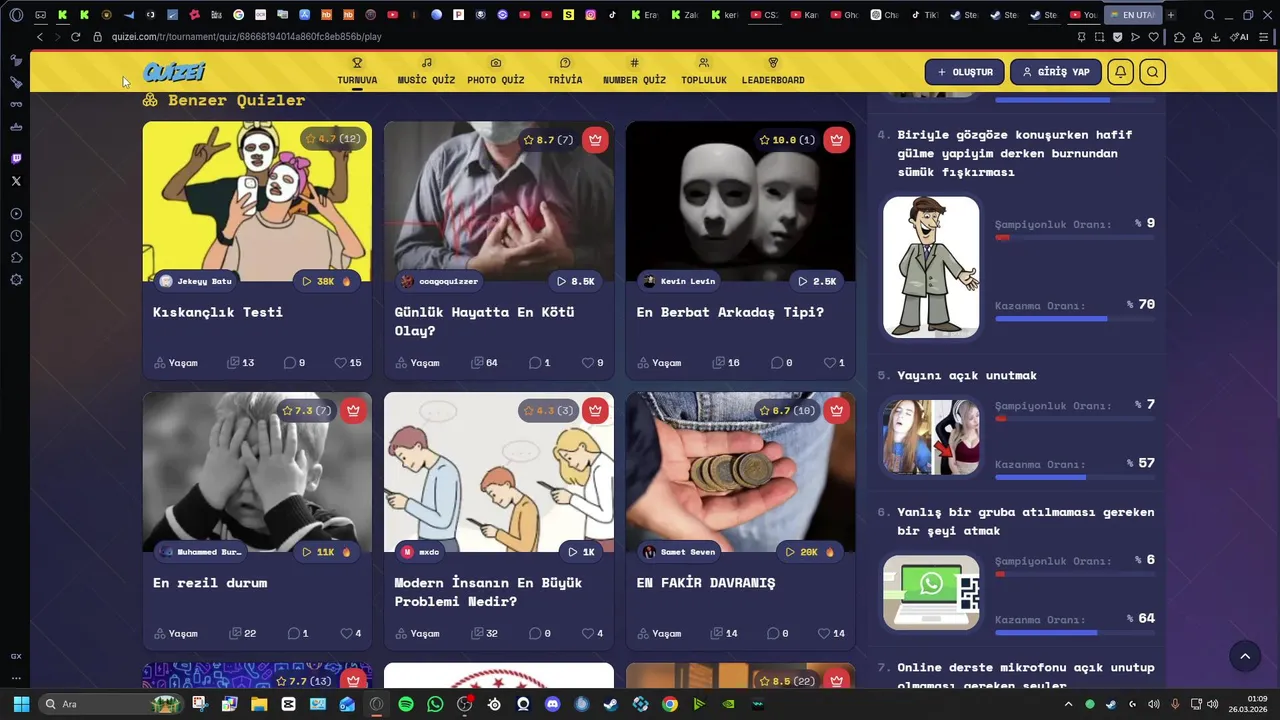Open Twitch icon in browser sidebar

pos(16,159)
